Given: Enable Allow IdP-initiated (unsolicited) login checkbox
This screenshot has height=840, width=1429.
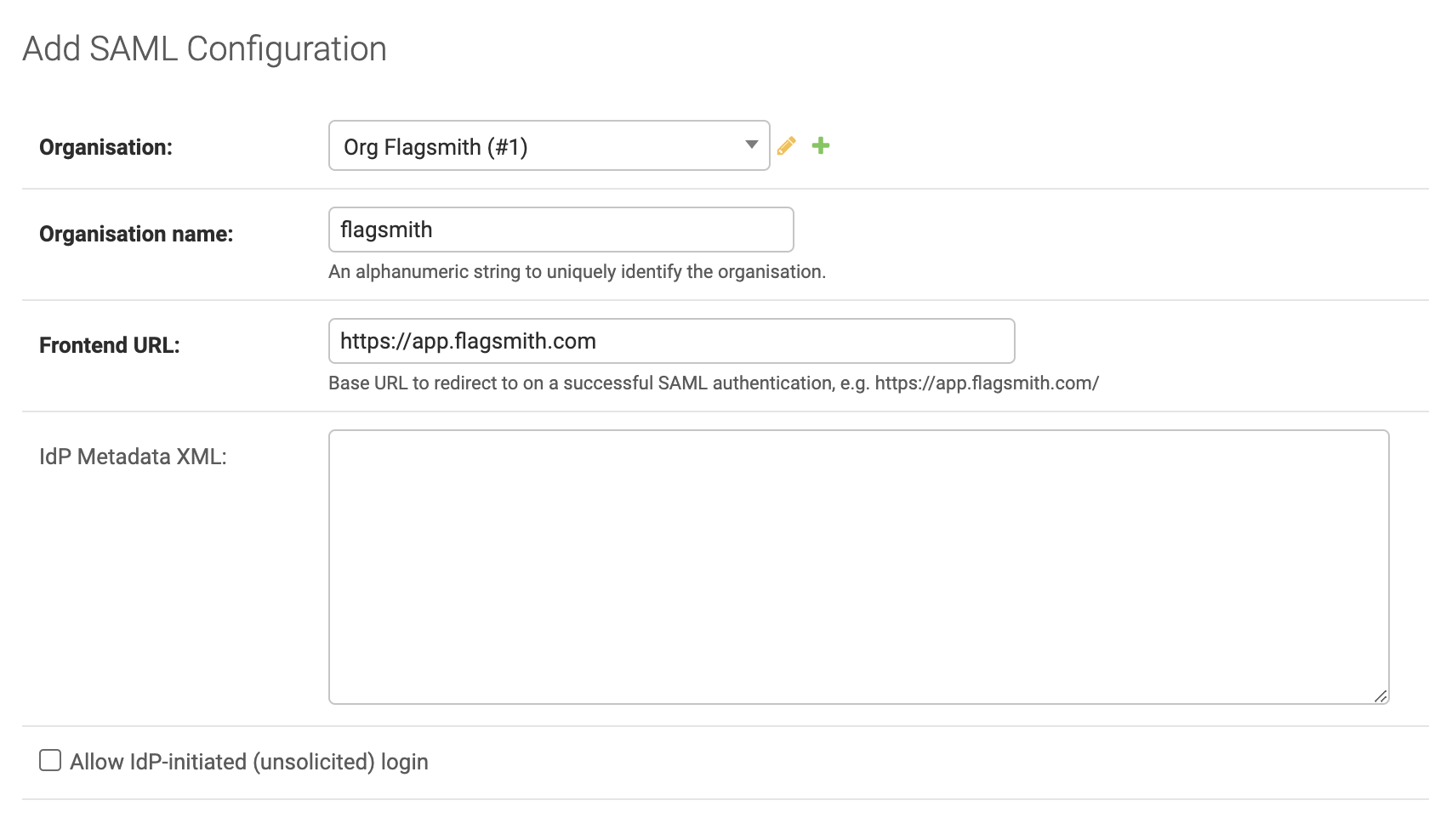Looking at the screenshot, I should (50, 760).
